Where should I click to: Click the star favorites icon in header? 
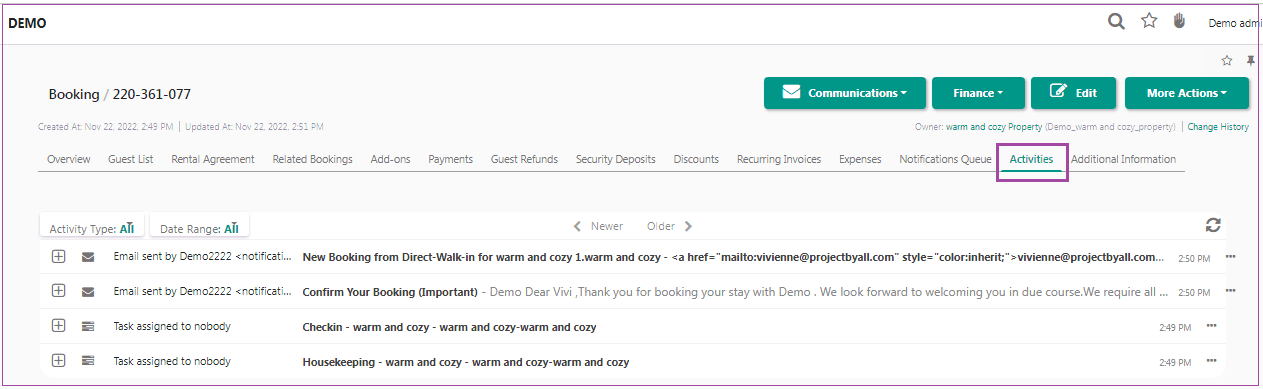[1150, 21]
